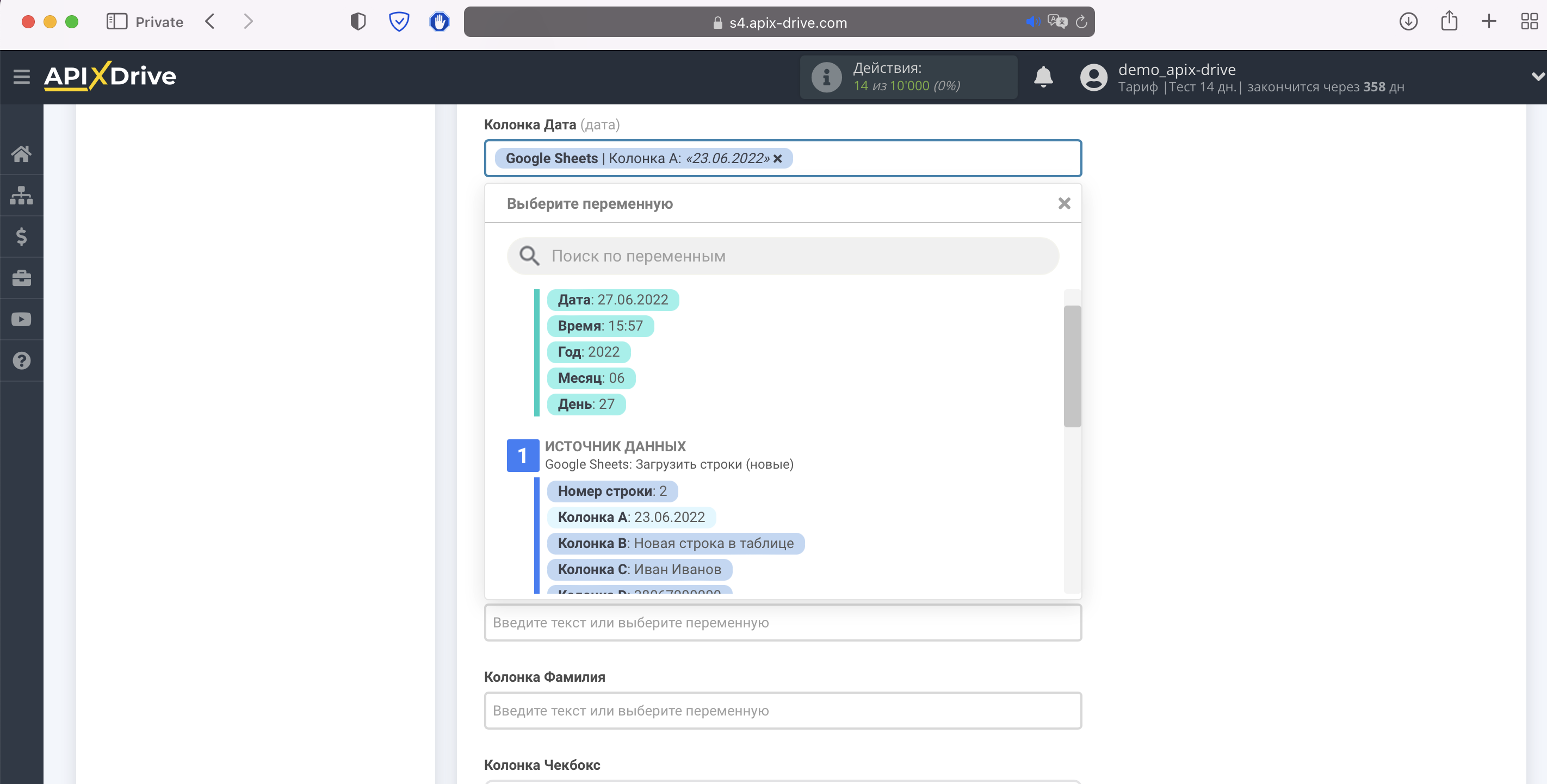Click the Safari share icon
Image resolution: width=1547 pixels, height=784 pixels.
(1449, 21)
